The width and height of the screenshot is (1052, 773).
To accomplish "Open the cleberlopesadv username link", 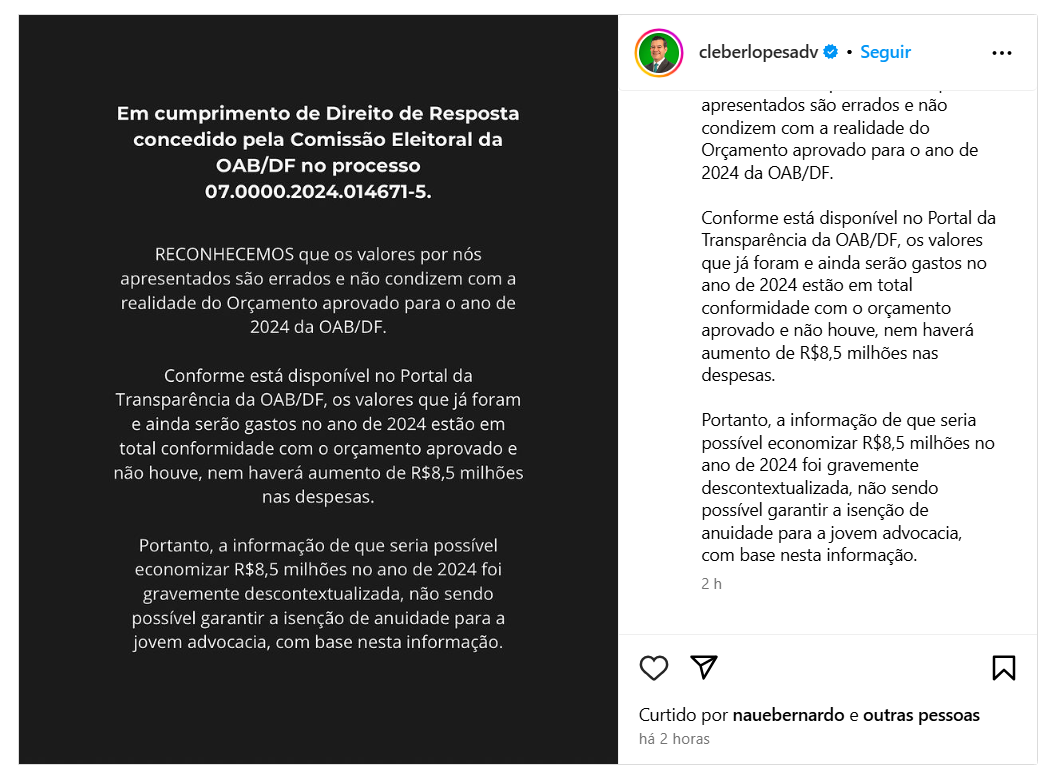I will 758,52.
